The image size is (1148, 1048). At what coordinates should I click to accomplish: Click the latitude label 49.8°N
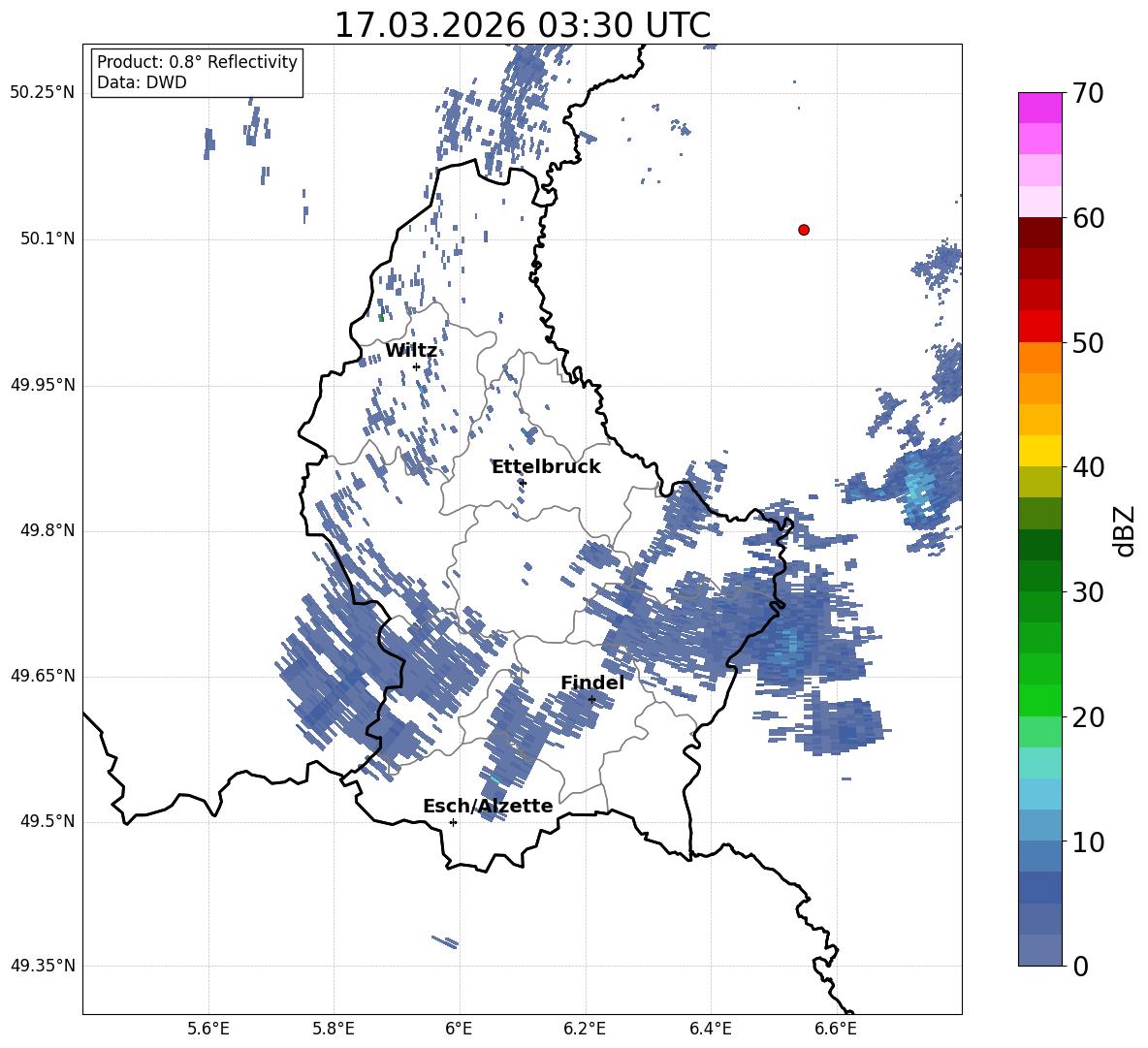[x=48, y=530]
